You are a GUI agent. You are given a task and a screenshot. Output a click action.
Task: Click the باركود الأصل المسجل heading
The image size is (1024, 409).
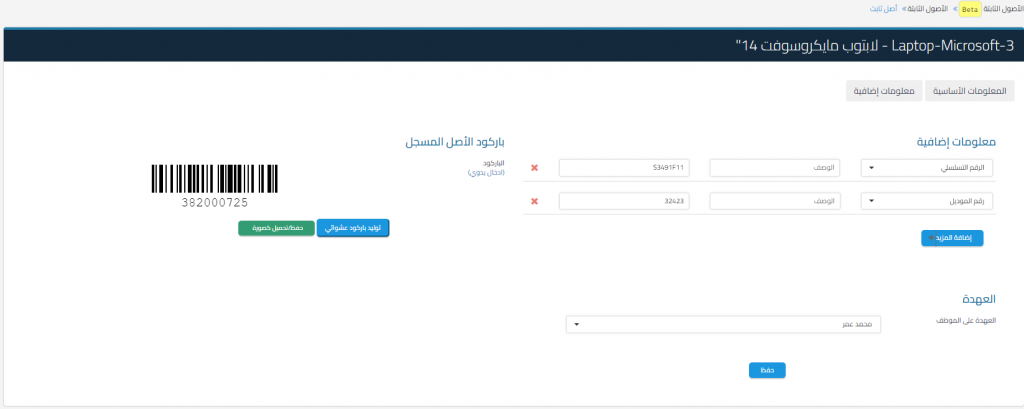[455, 142]
